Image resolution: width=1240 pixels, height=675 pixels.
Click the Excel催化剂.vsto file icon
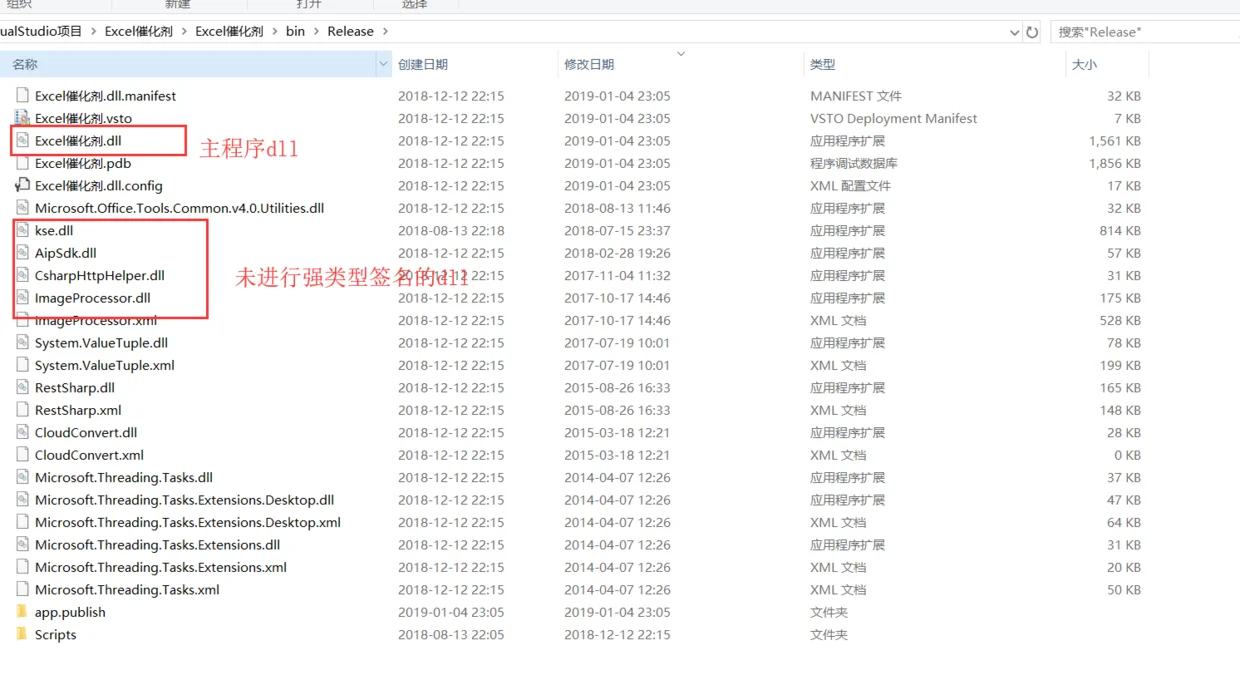[23, 118]
